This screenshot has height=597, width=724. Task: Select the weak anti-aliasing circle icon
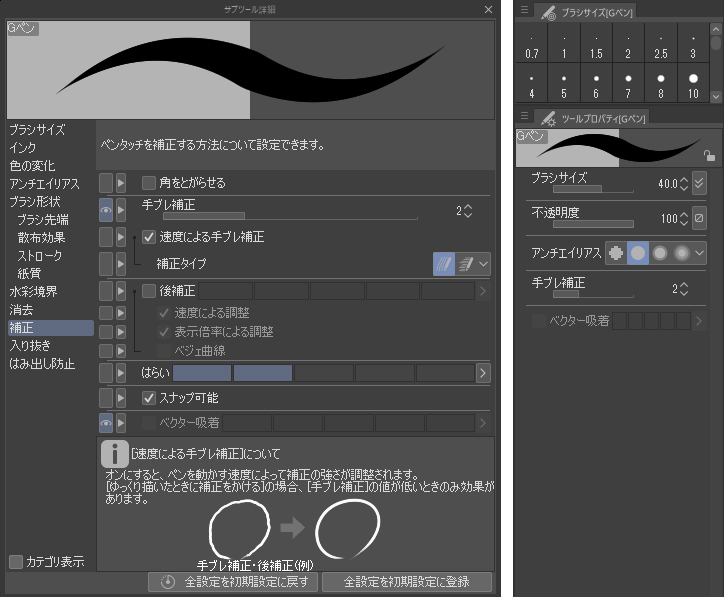click(637, 253)
